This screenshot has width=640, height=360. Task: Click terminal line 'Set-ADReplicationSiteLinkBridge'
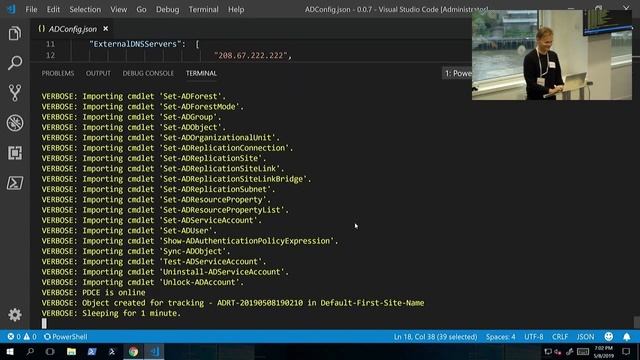coord(176,179)
